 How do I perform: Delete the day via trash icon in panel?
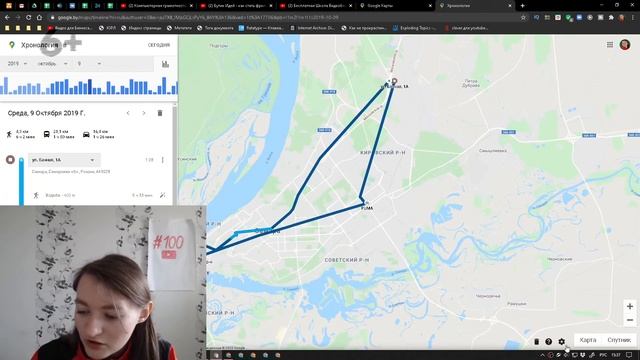[160, 113]
